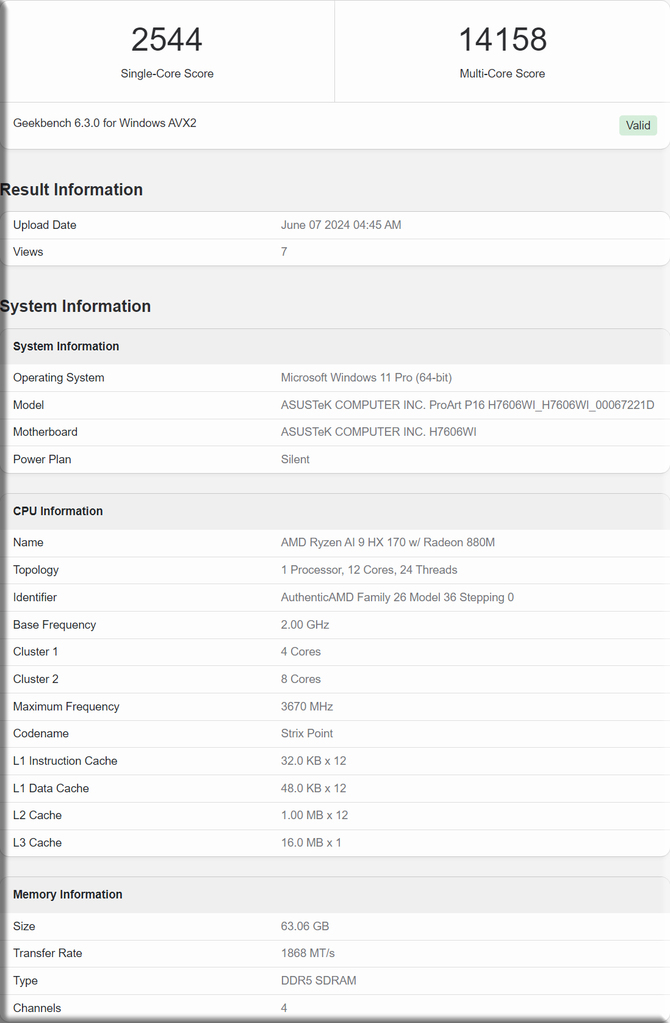Click the Cluster 2 label
This screenshot has width=670, height=1023.
(x=36, y=679)
